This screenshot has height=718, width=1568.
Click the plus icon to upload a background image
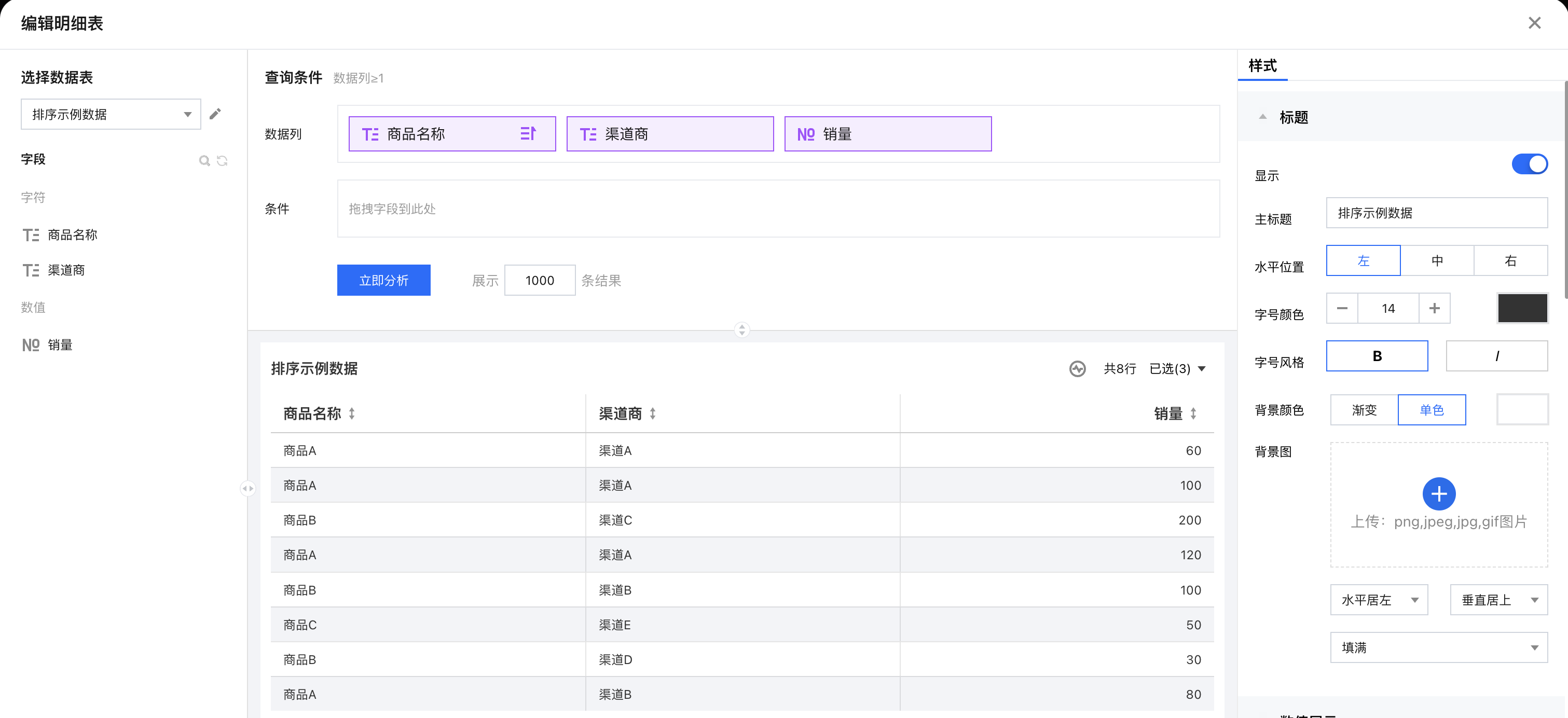coord(1438,493)
